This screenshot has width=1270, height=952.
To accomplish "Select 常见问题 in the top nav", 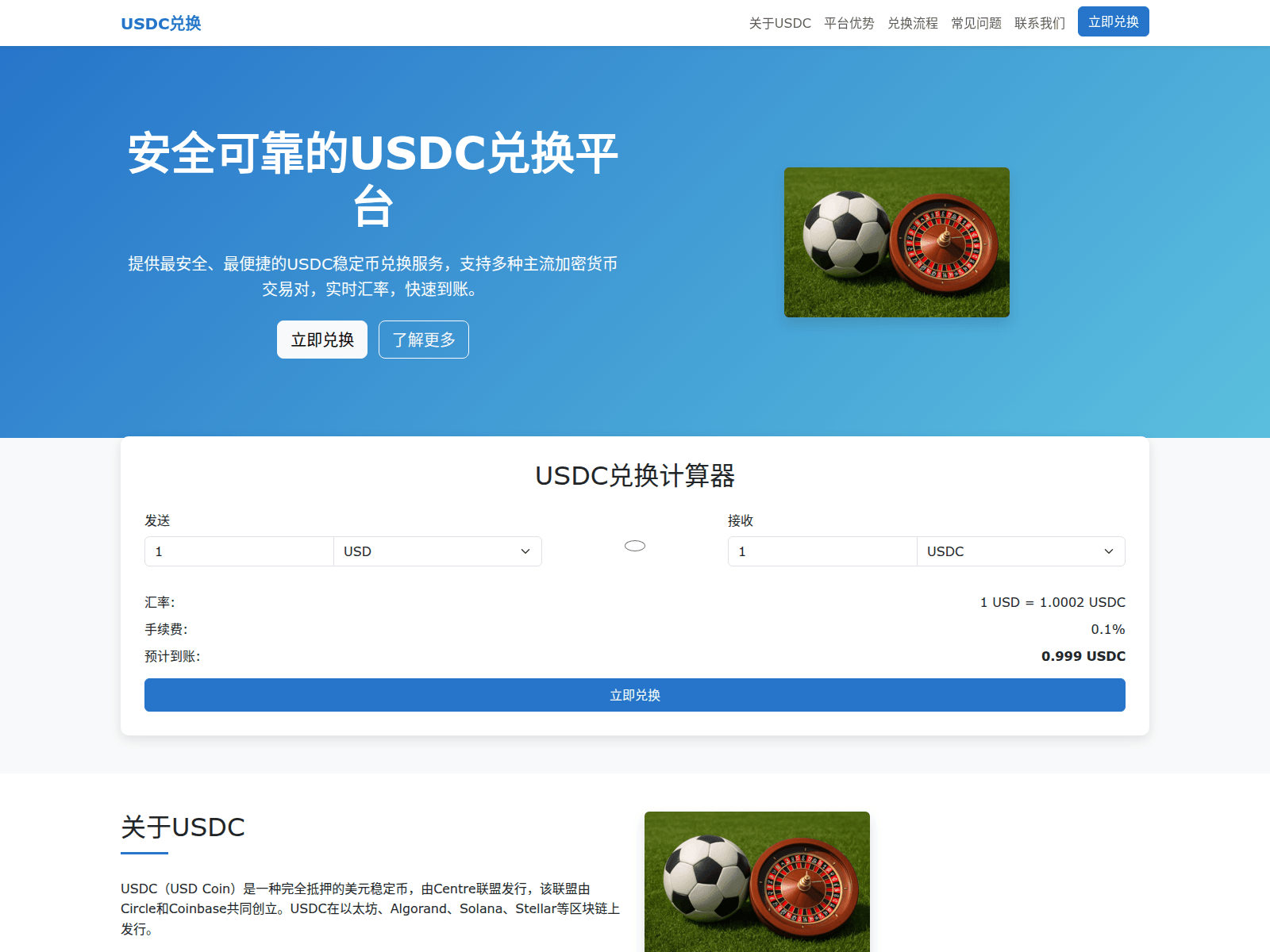I will tap(976, 24).
